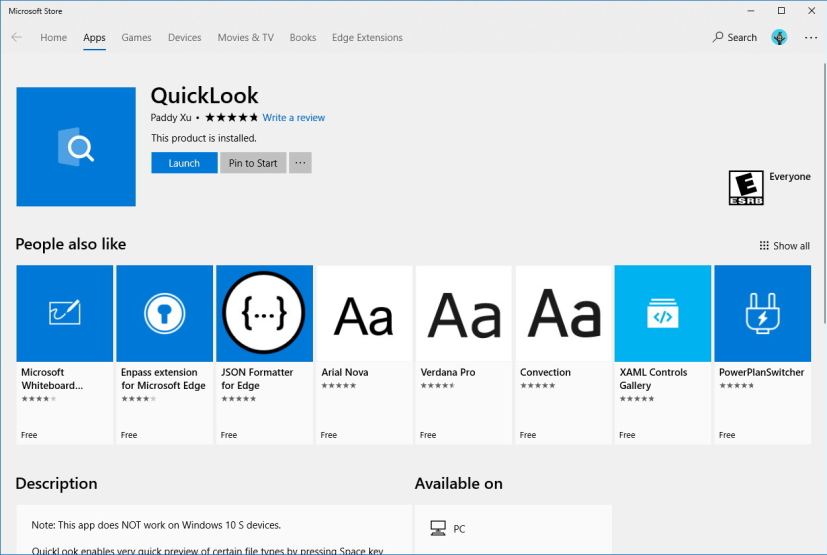Click the PC device icon under Available on
Viewport: 827px width, 555px height.
438,528
